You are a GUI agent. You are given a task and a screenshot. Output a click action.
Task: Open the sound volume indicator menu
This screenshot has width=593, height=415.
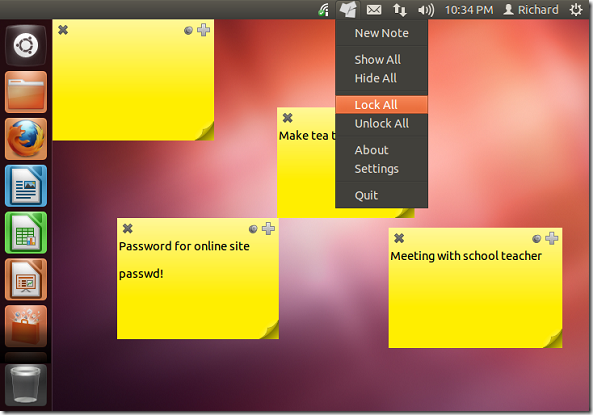(x=426, y=10)
